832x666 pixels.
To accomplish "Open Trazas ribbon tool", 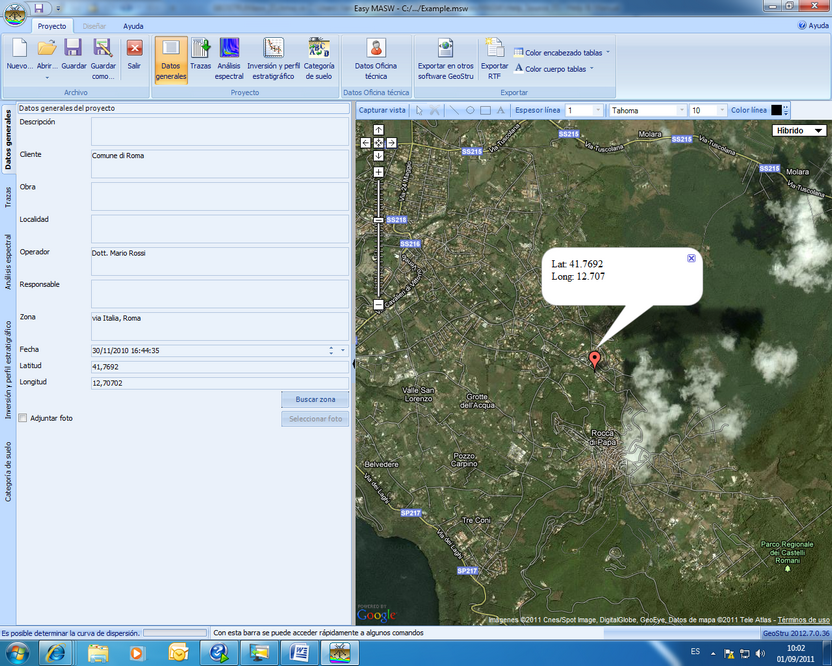I will point(201,55).
